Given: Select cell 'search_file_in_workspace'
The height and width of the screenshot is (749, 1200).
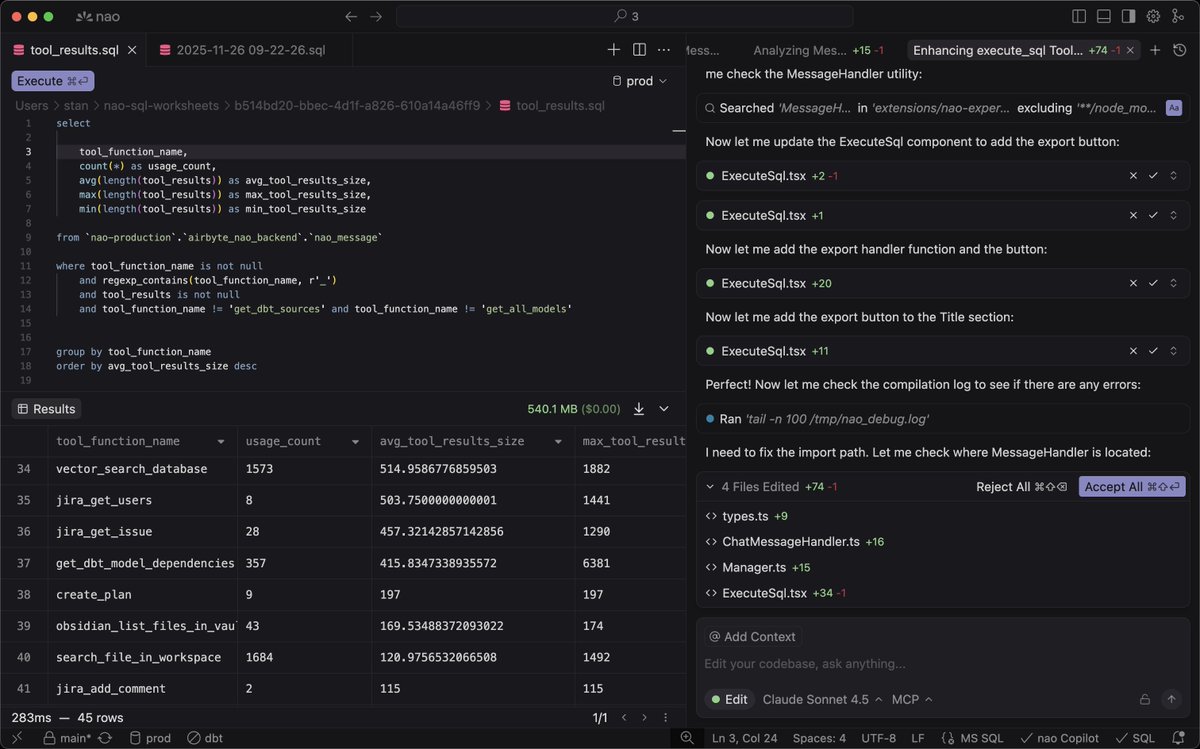Looking at the screenshot, I should click(142, 657).
